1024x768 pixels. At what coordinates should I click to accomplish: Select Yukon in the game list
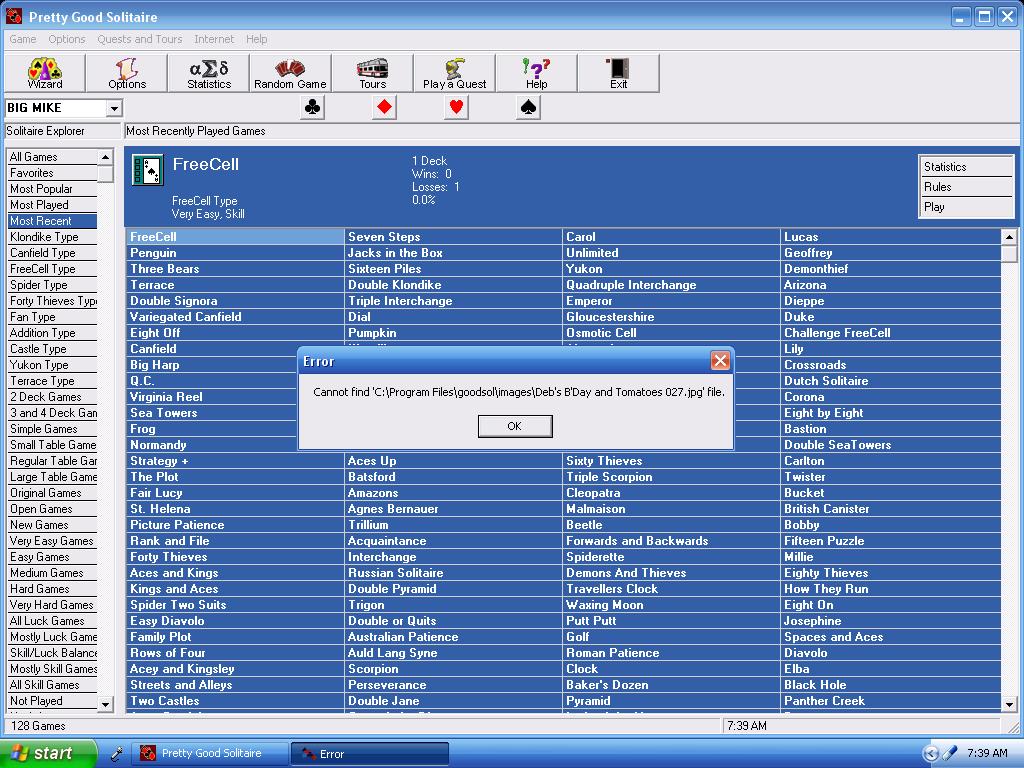point(671,269)
